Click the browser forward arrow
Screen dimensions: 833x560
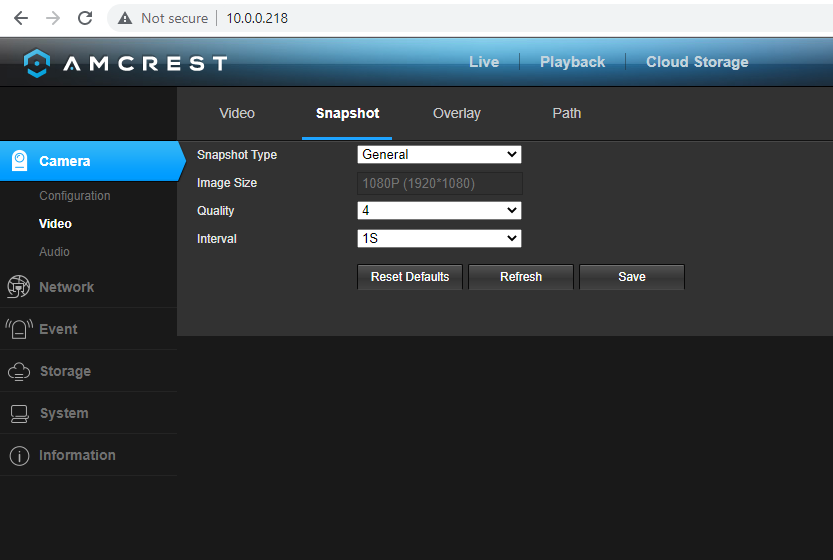coord(53,18)
